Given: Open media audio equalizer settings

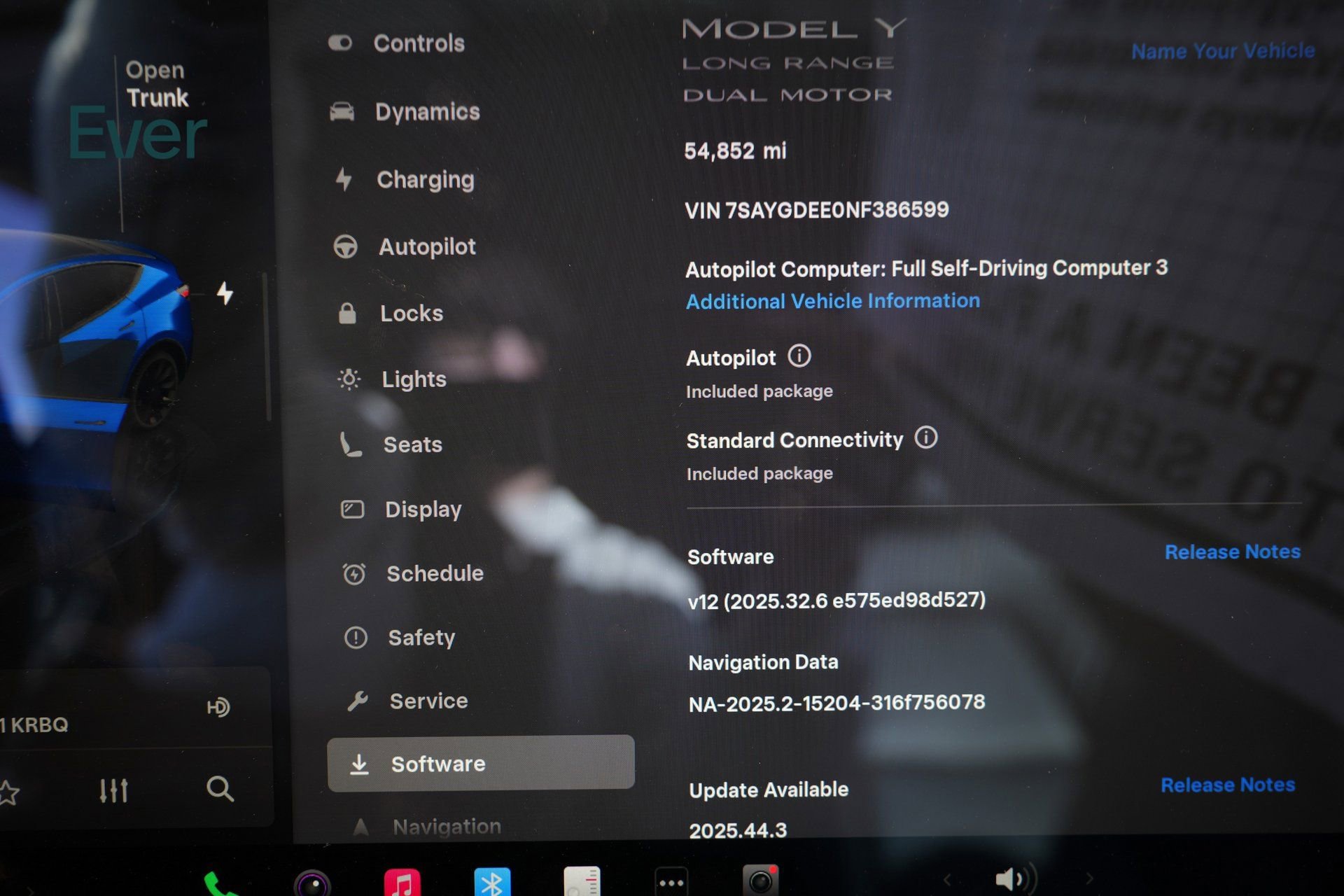Looking at the screenshot, I should click(113, 790).
